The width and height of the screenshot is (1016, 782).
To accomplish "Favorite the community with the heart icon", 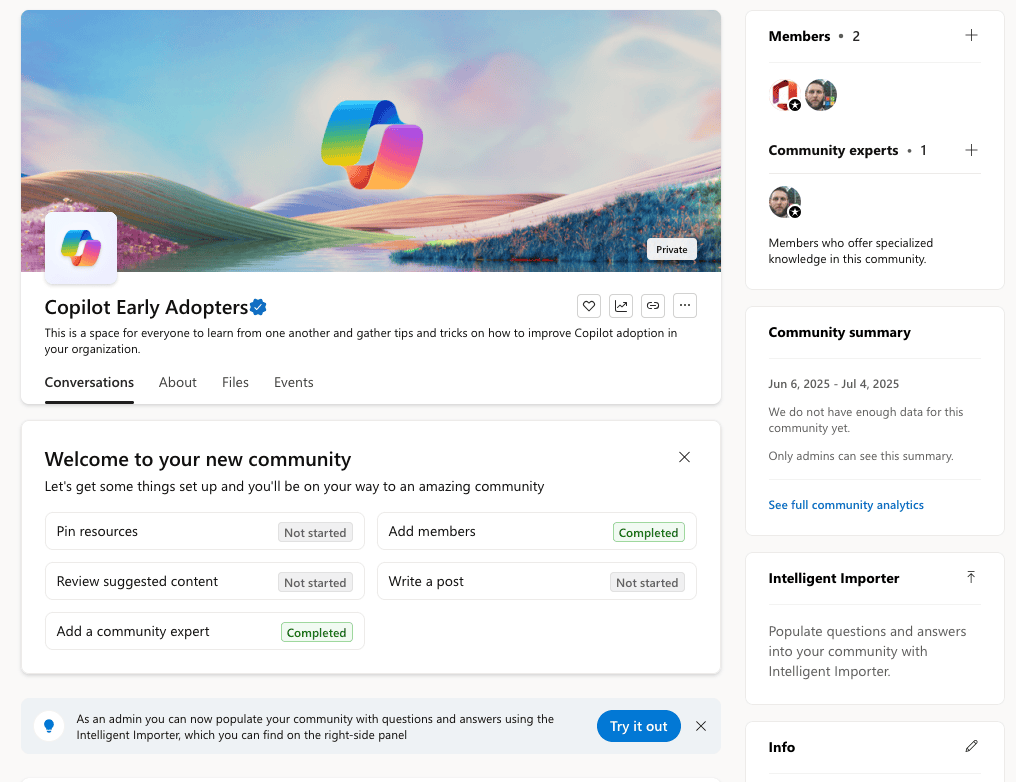I will (x=588, y=306).
